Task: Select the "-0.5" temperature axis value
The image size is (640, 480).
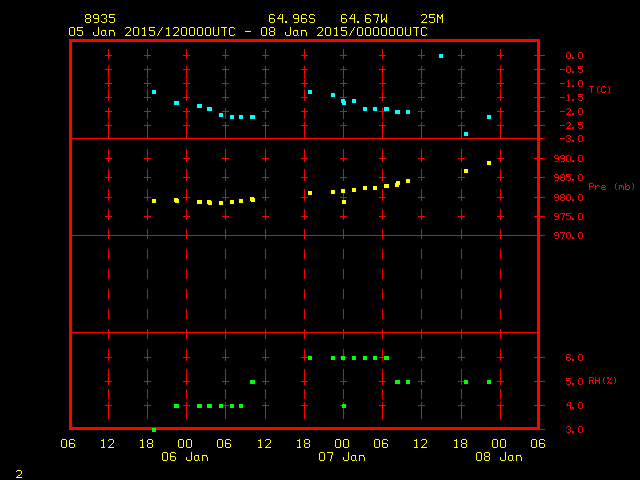Action: coord(571,70)
